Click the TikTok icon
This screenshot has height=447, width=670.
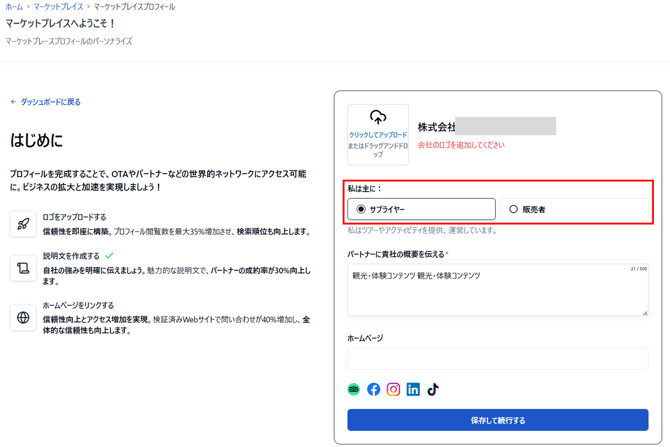(433, 389)
